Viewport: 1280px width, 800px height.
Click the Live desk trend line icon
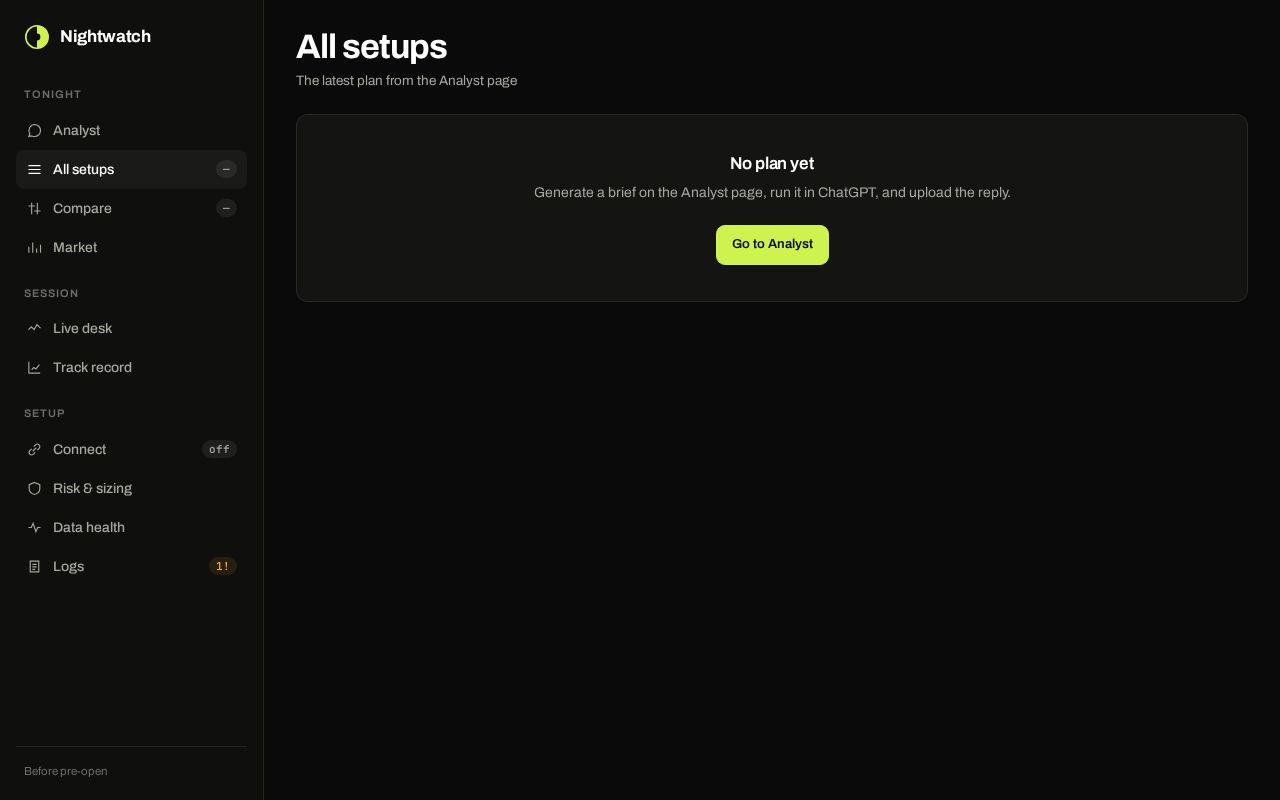tap(34, 329)
